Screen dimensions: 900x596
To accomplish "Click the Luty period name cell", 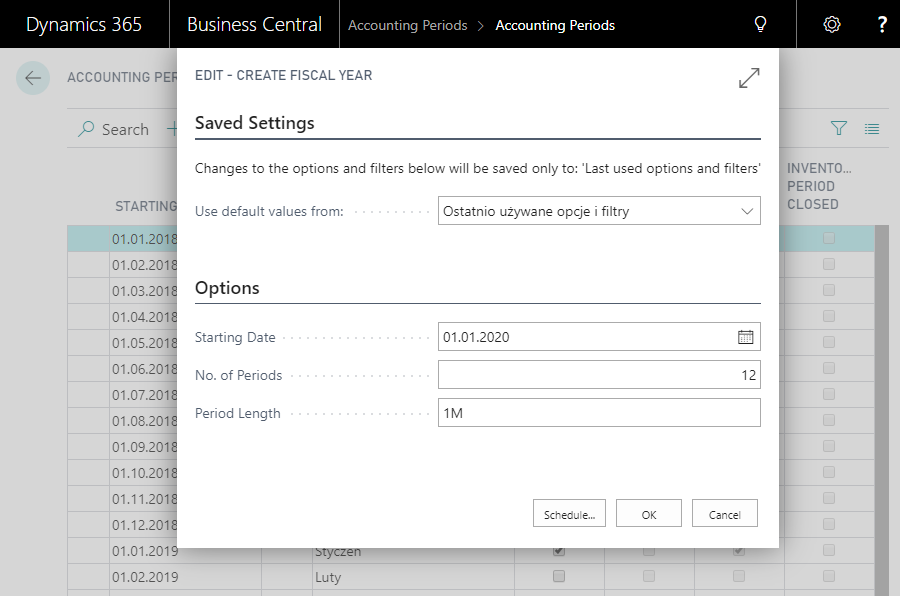I will click(x=413, y=577).
